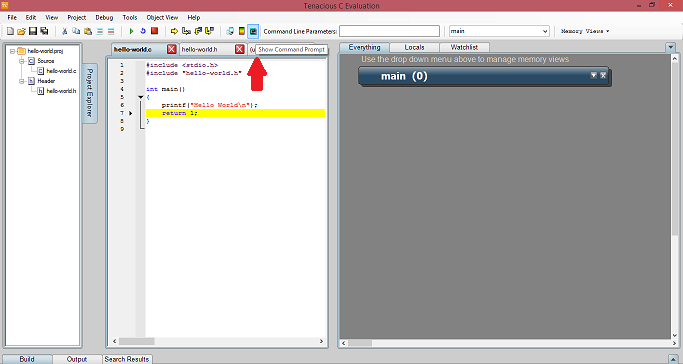
Task: Open the Build bottom tab
Action: (27, 359)
